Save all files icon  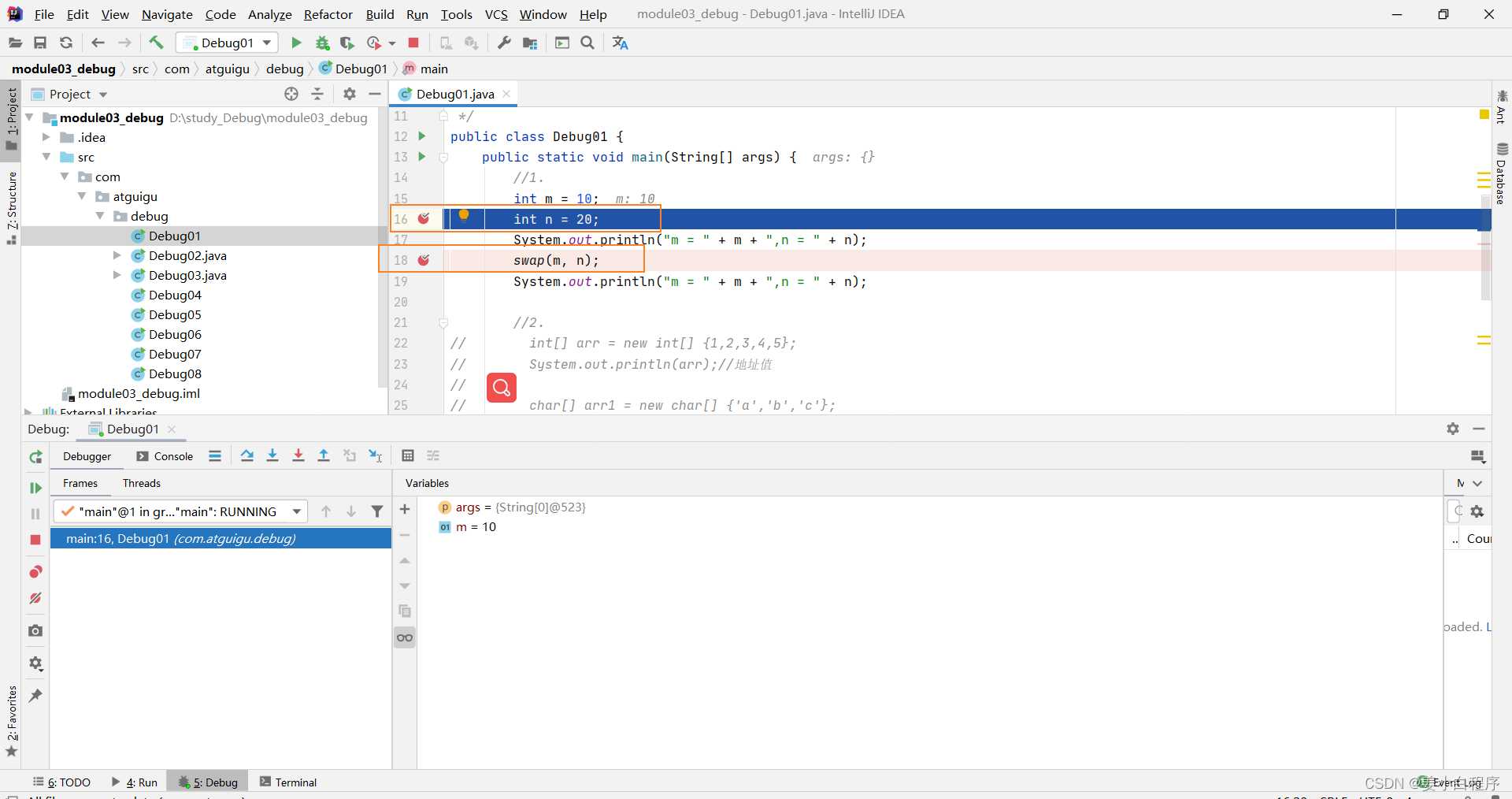(40, 43)
